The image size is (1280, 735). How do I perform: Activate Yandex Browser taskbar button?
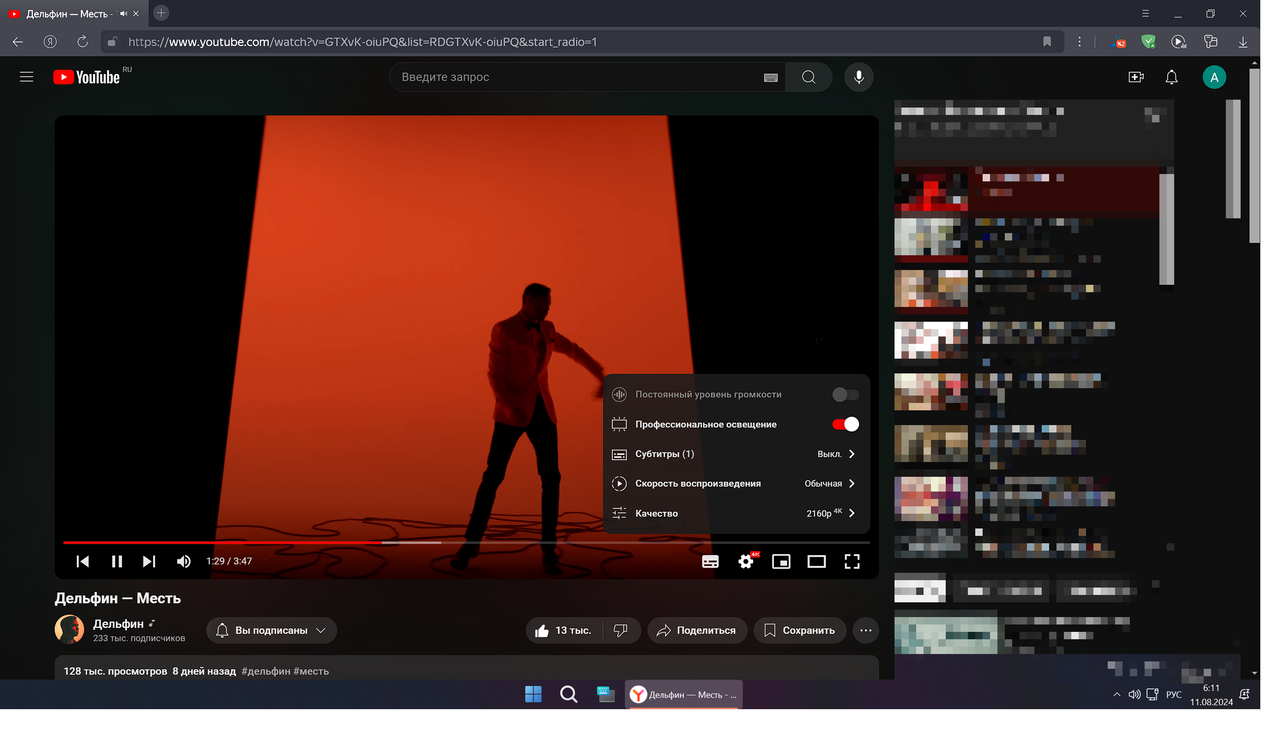(x=684, y=694)
